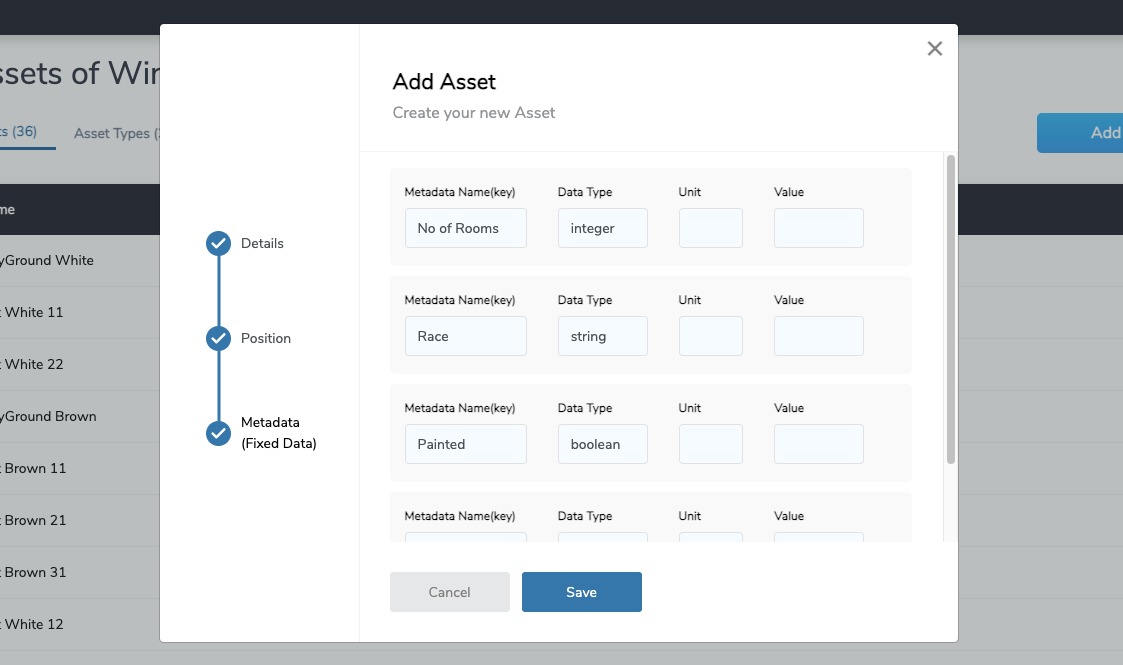The height and width of the screenshot is (665, 1123).
Task: Click the Painted metadata name field
Action: (466, 444)
